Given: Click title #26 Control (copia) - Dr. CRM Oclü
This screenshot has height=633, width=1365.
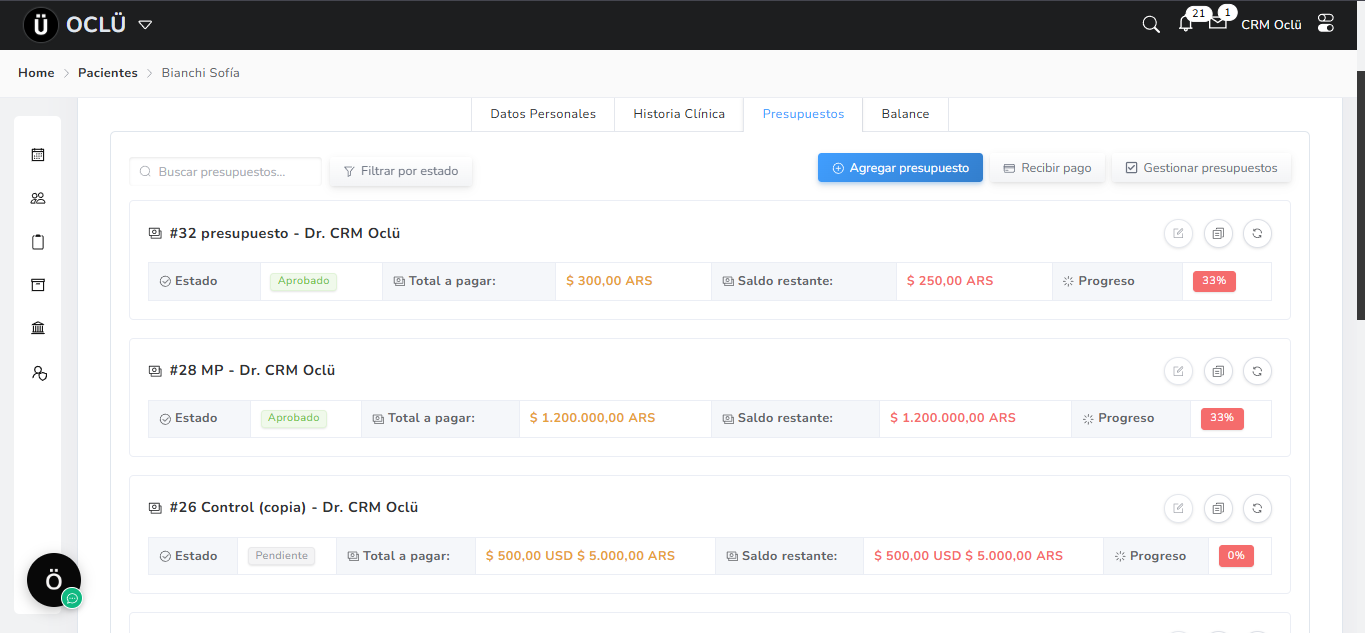Looking at the screenshot, I should pyautogui.click(x=294, y=507).
